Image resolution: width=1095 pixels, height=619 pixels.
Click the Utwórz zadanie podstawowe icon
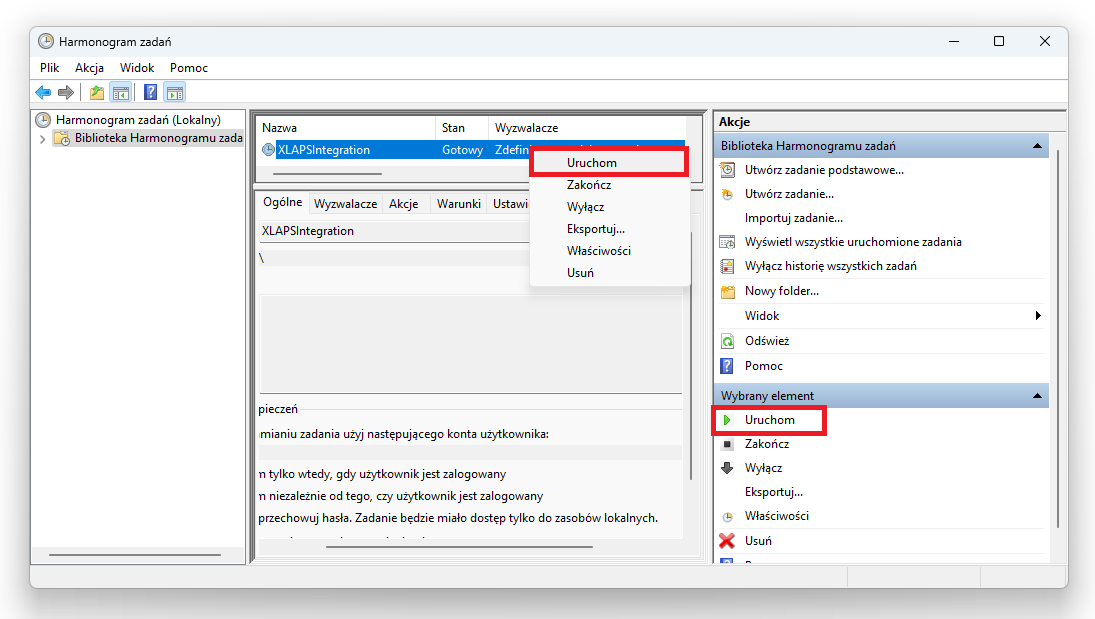click(x=727, y=170)
